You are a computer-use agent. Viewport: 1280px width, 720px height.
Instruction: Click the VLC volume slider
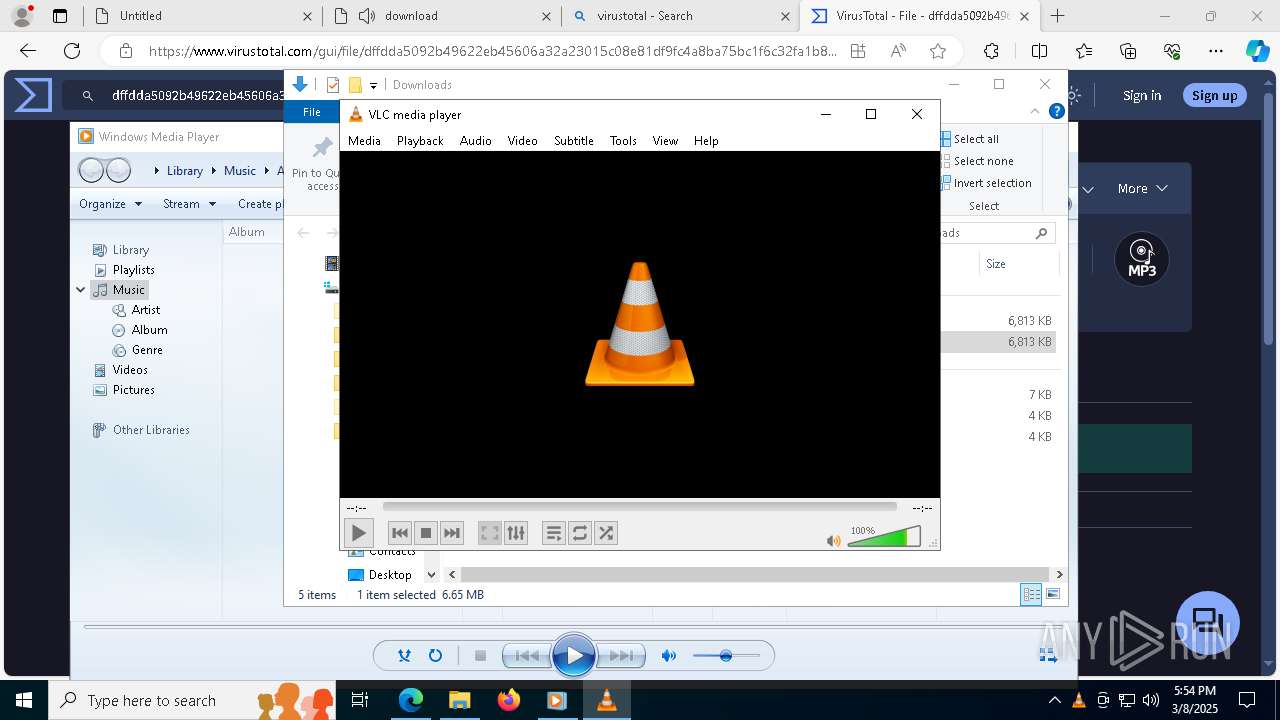884,537
